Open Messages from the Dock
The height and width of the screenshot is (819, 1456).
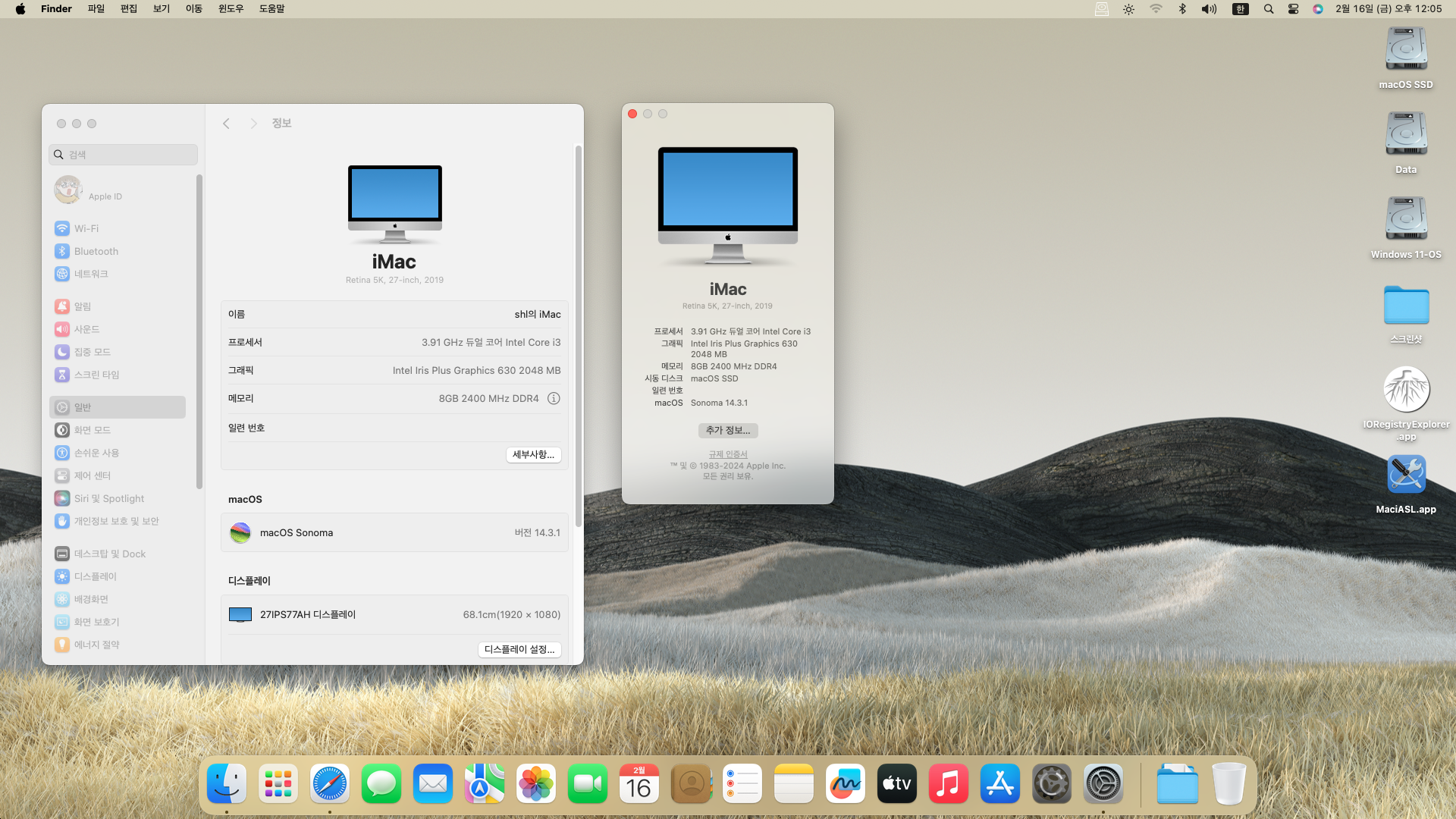coord(381,784)
